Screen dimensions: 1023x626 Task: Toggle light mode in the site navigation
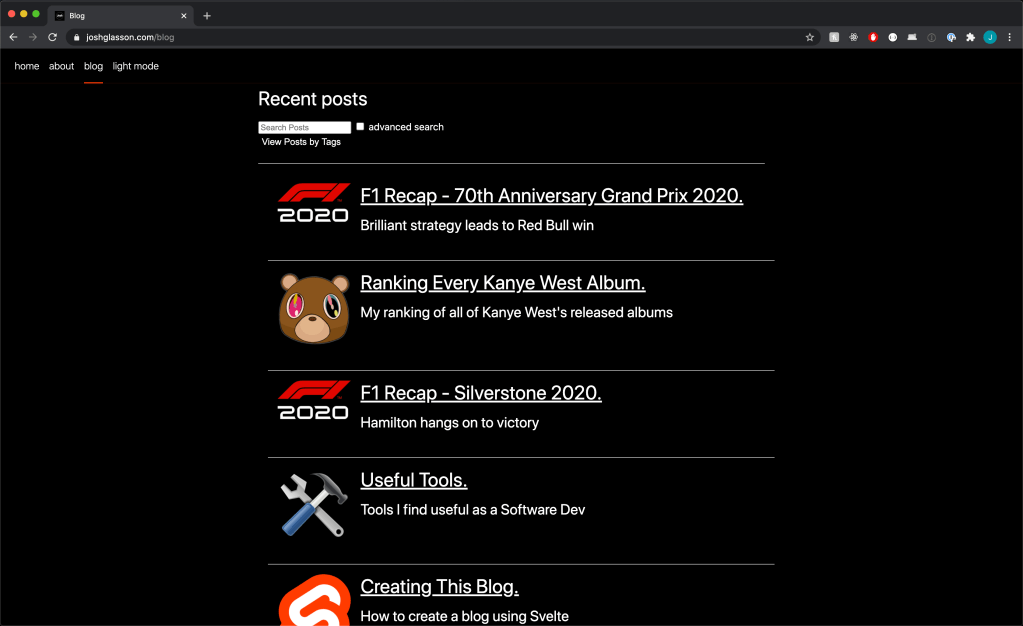[x=135, y=66]
